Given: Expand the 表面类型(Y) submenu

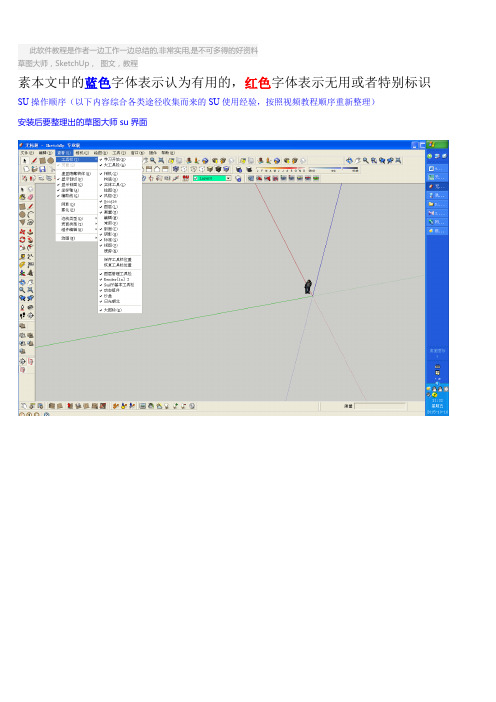Looking at the screenshot, I should pyautogui.click(x=77, y=224).
